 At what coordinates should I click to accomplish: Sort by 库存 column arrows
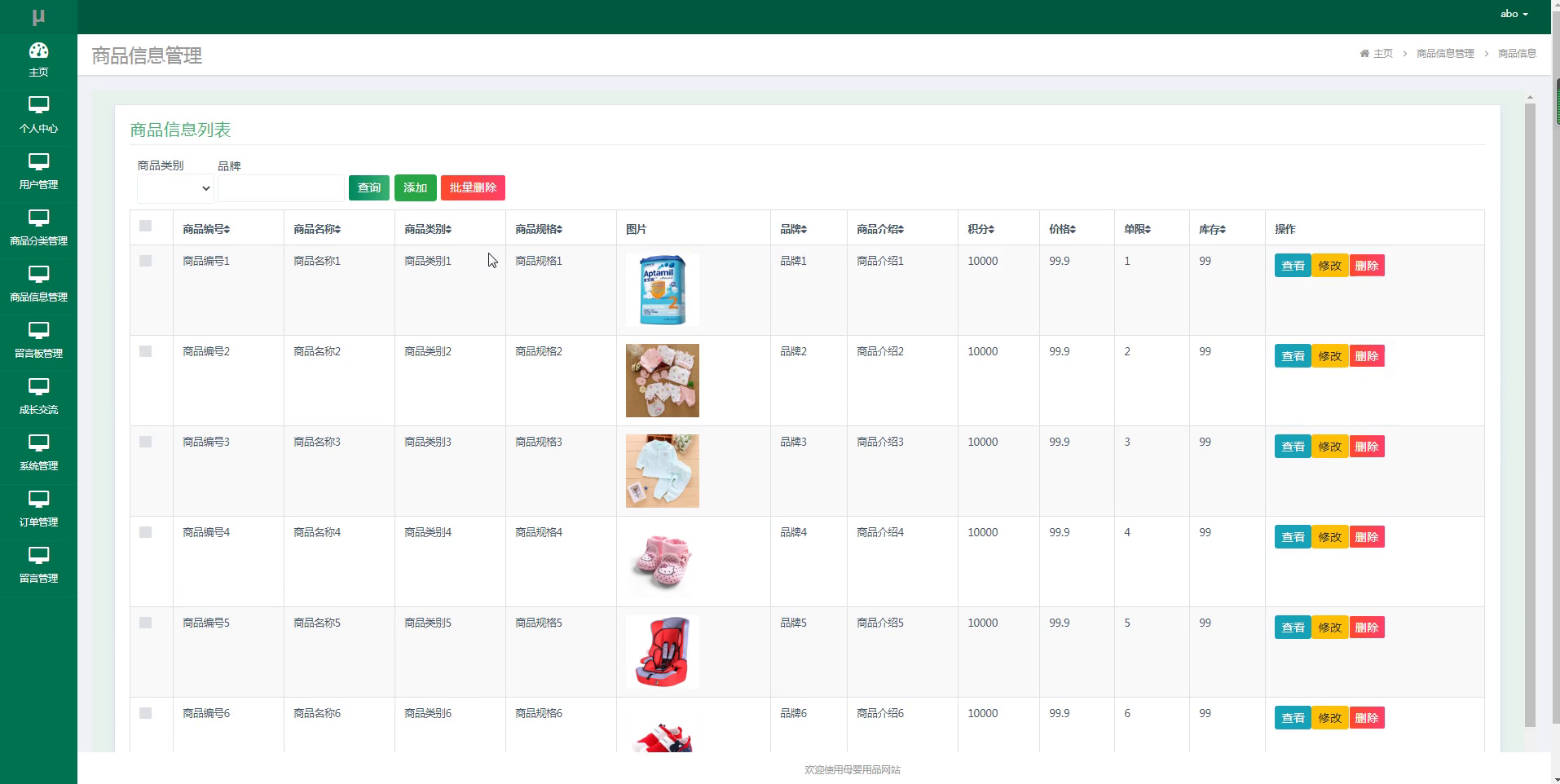click(1223, 230)
